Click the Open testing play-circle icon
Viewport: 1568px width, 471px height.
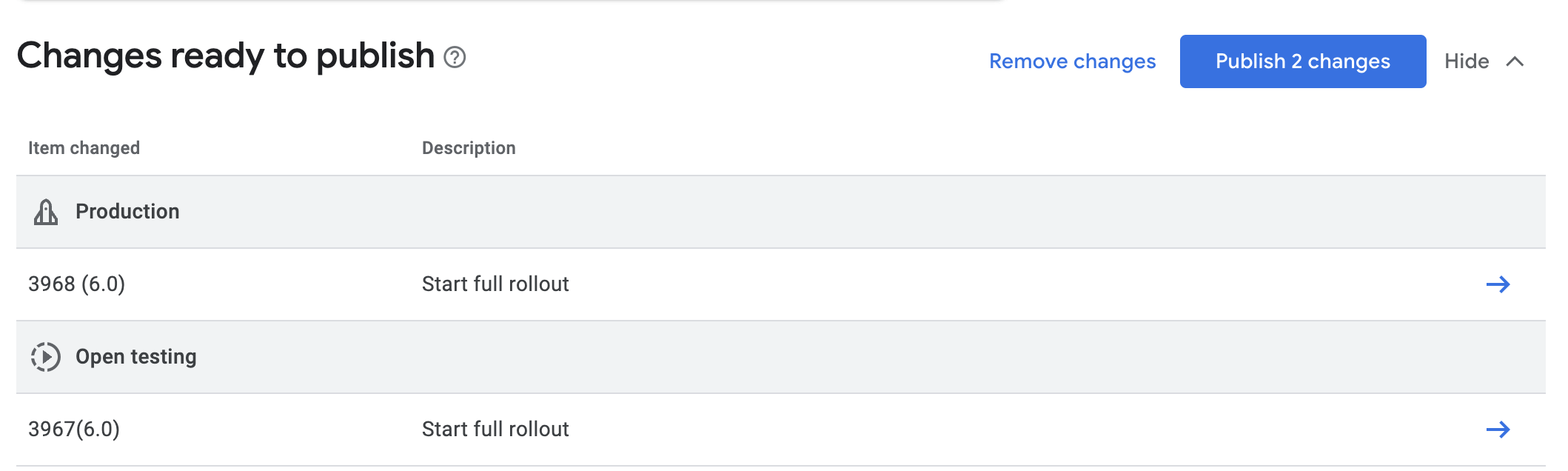46,357
